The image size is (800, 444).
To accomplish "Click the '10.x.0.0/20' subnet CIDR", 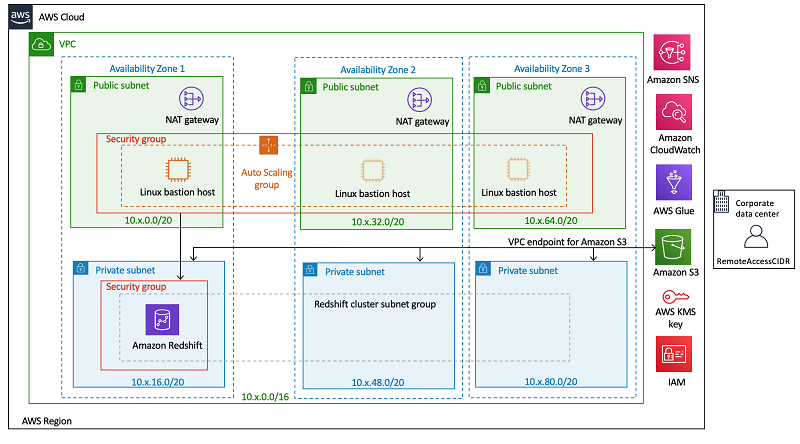I will pyautogui.click(x=148, y=220).
